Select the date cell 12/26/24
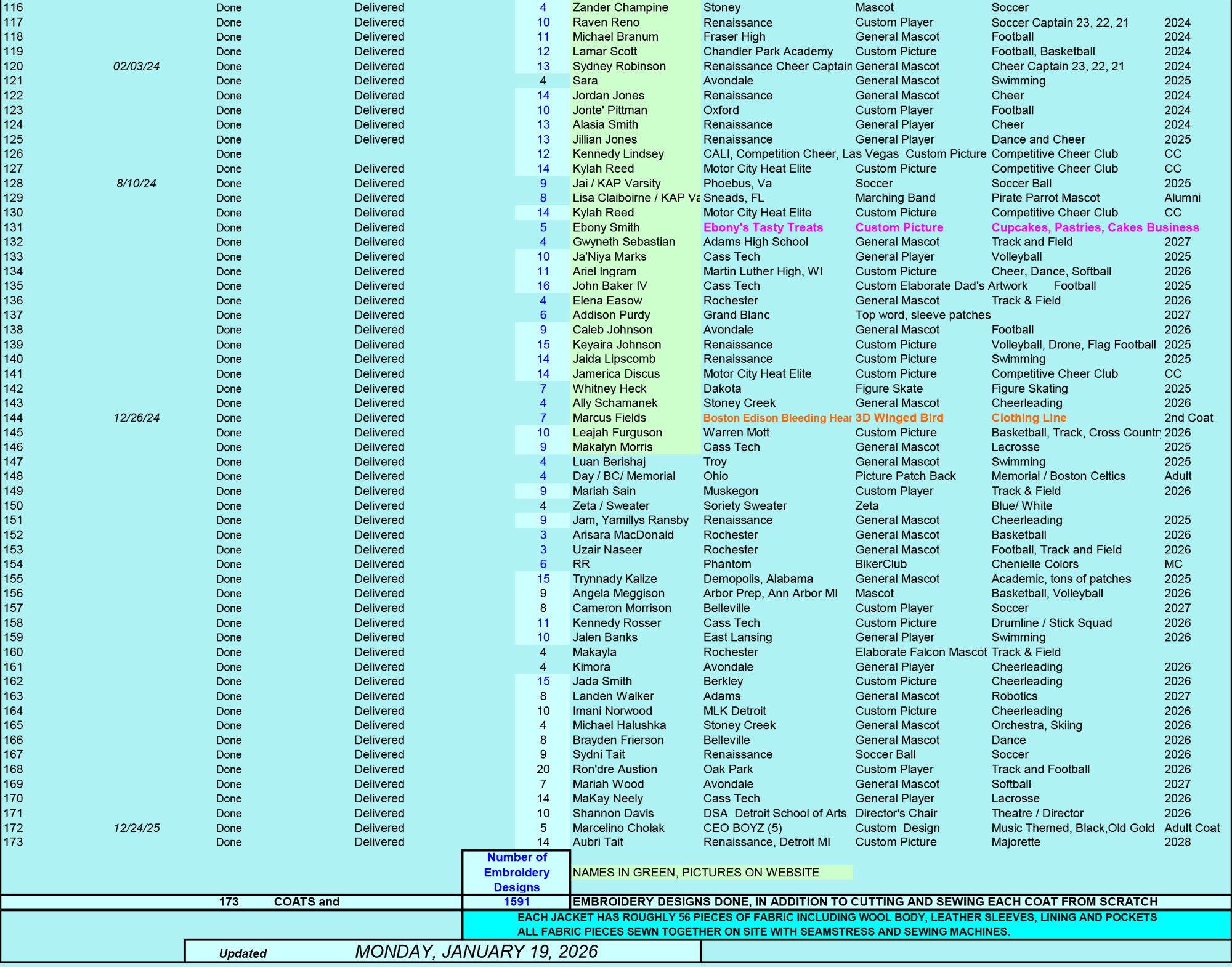The width and height of the screenshot is (1232, 967). coord(136,418)
